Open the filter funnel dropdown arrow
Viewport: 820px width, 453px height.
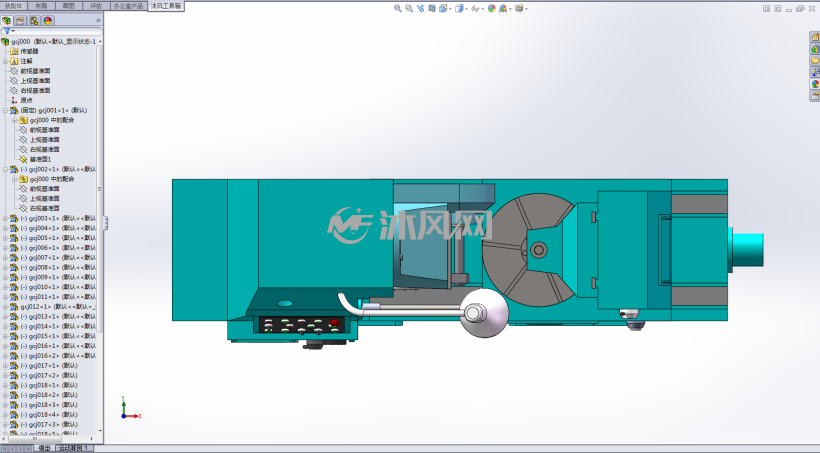tap(13, 31)
